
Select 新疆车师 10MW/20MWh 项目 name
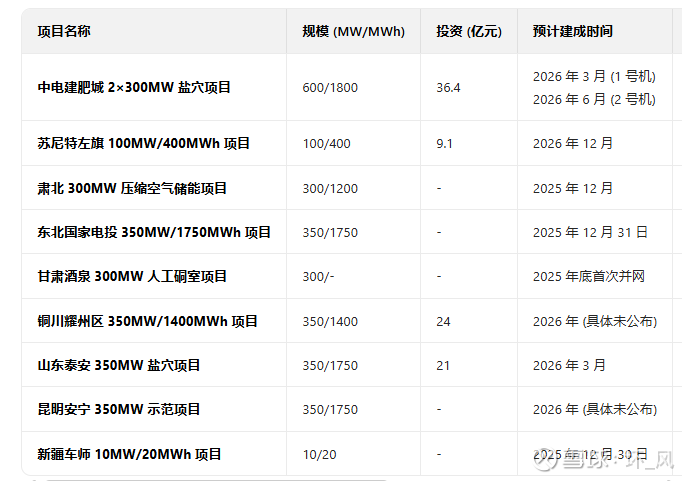point(129,454)
